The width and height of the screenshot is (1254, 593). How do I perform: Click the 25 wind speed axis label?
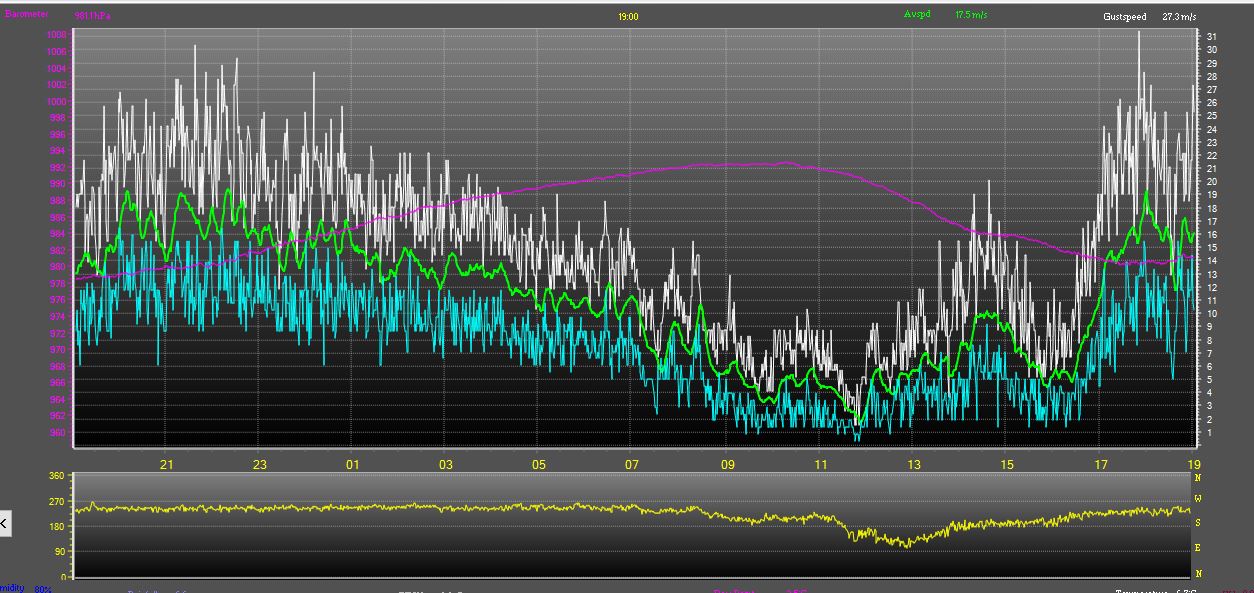click(x=1212, y=116)
